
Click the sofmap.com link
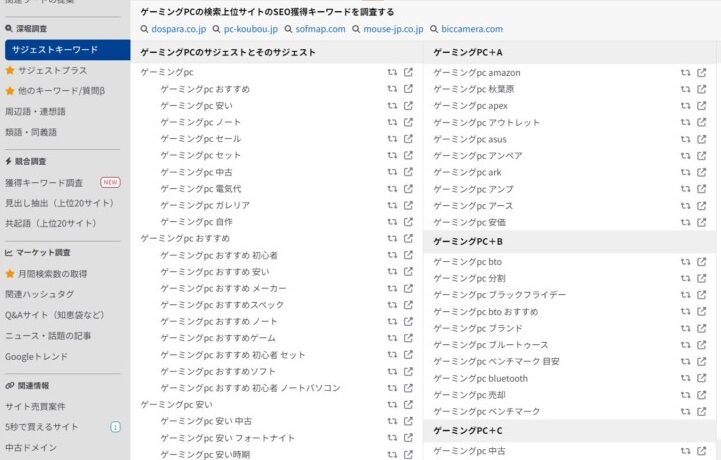(x=320, y=29)
